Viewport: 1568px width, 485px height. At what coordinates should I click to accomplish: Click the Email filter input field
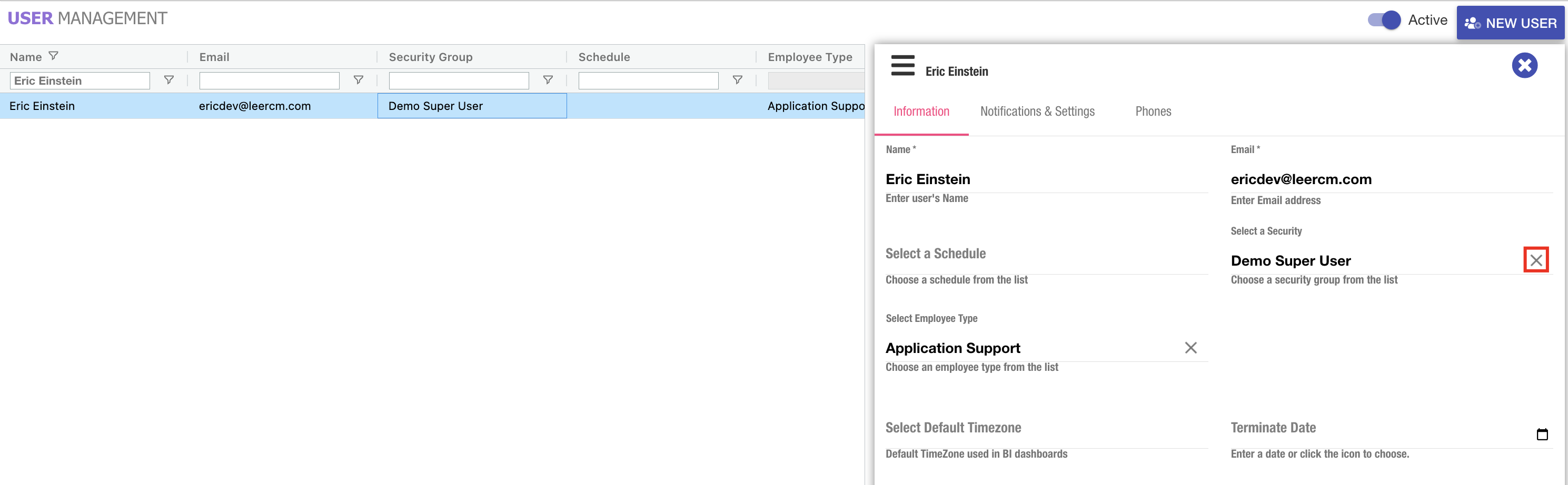point(269,81)
